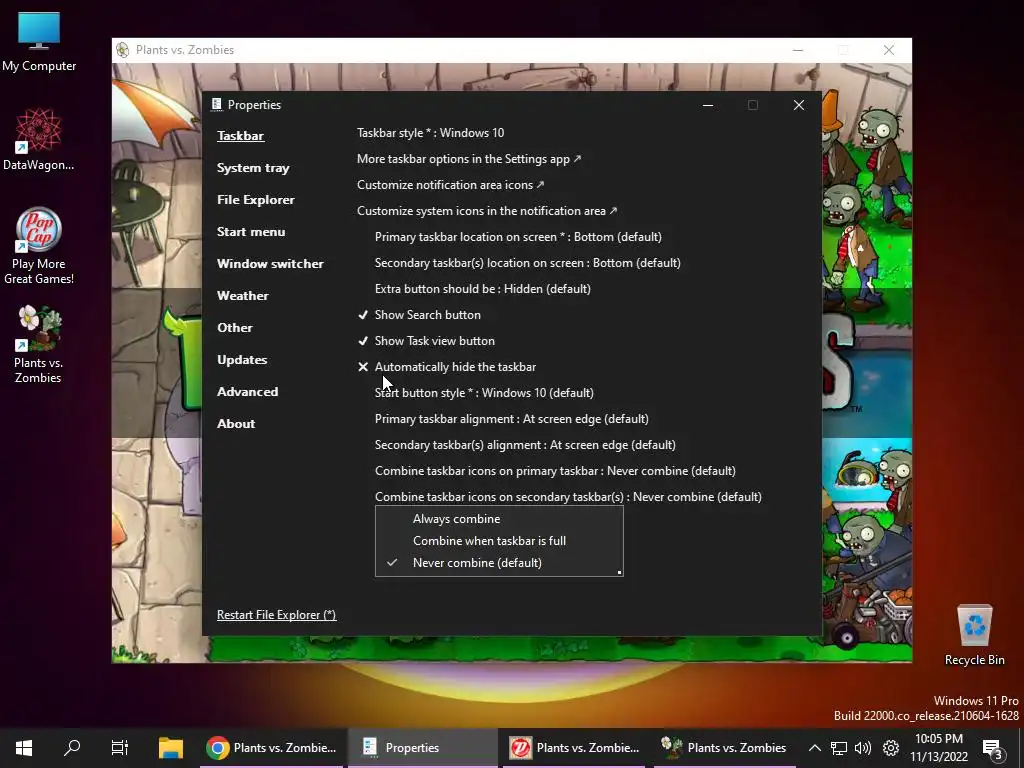Change Secondary taskbar(s) location on screen
The image size is (1024, 768).
coord(528,263)
